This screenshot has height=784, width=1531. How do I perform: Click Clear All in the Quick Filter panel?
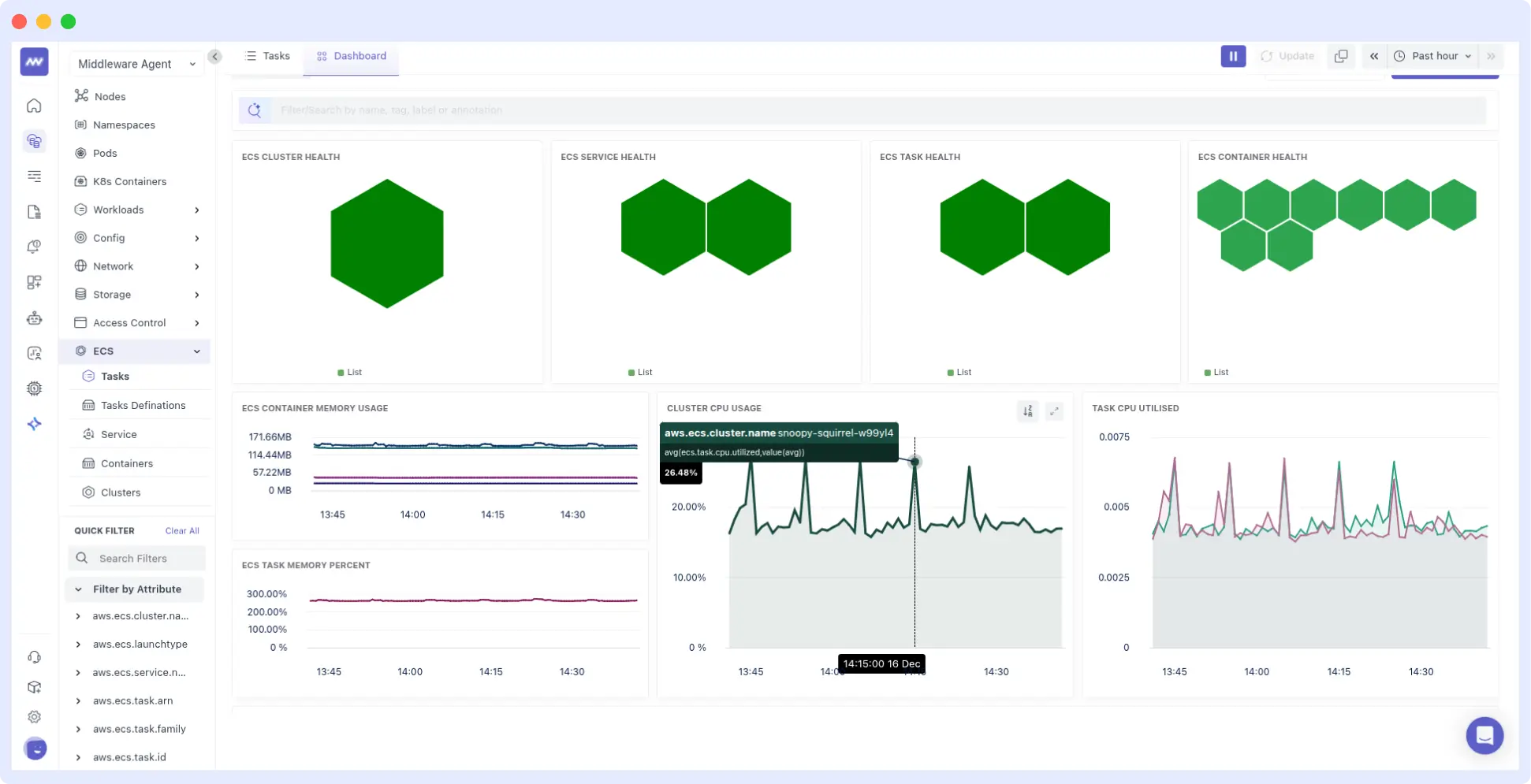tap(181, 530)
